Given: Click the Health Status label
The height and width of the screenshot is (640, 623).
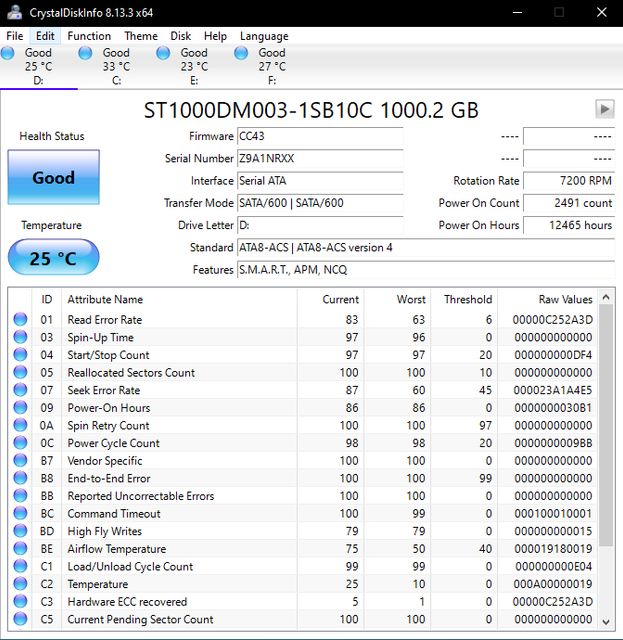Looking at the screenshot, I should point(52,136).
